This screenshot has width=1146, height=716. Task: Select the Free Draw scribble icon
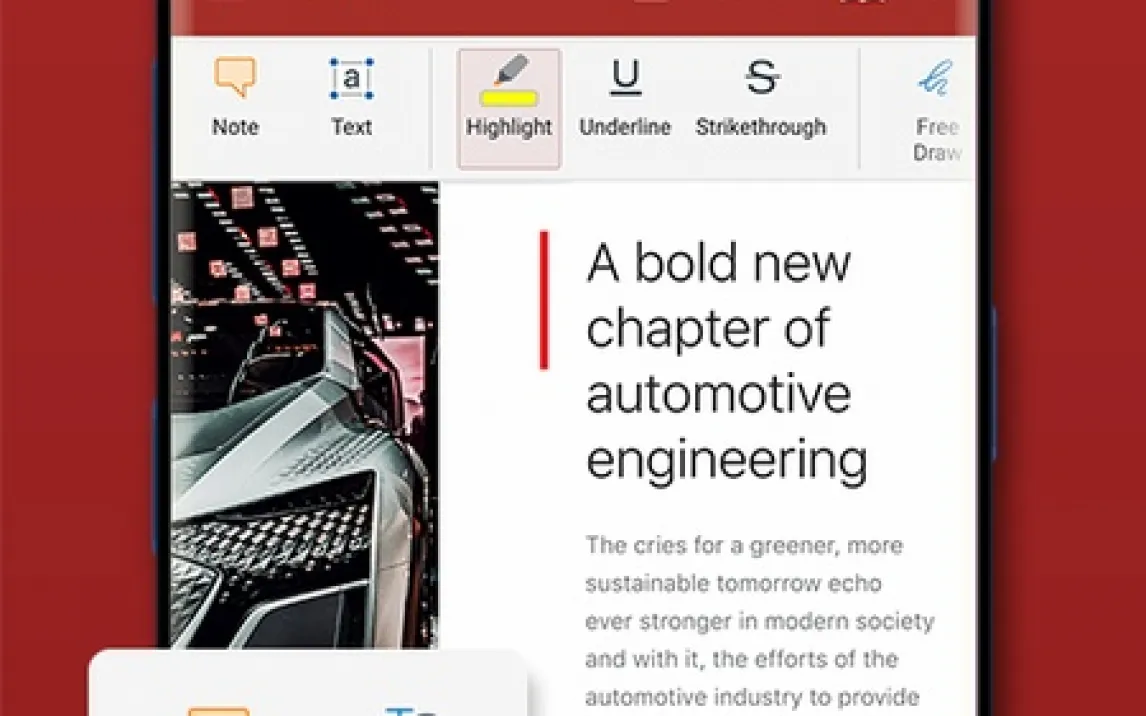click(x=936, y=78)
